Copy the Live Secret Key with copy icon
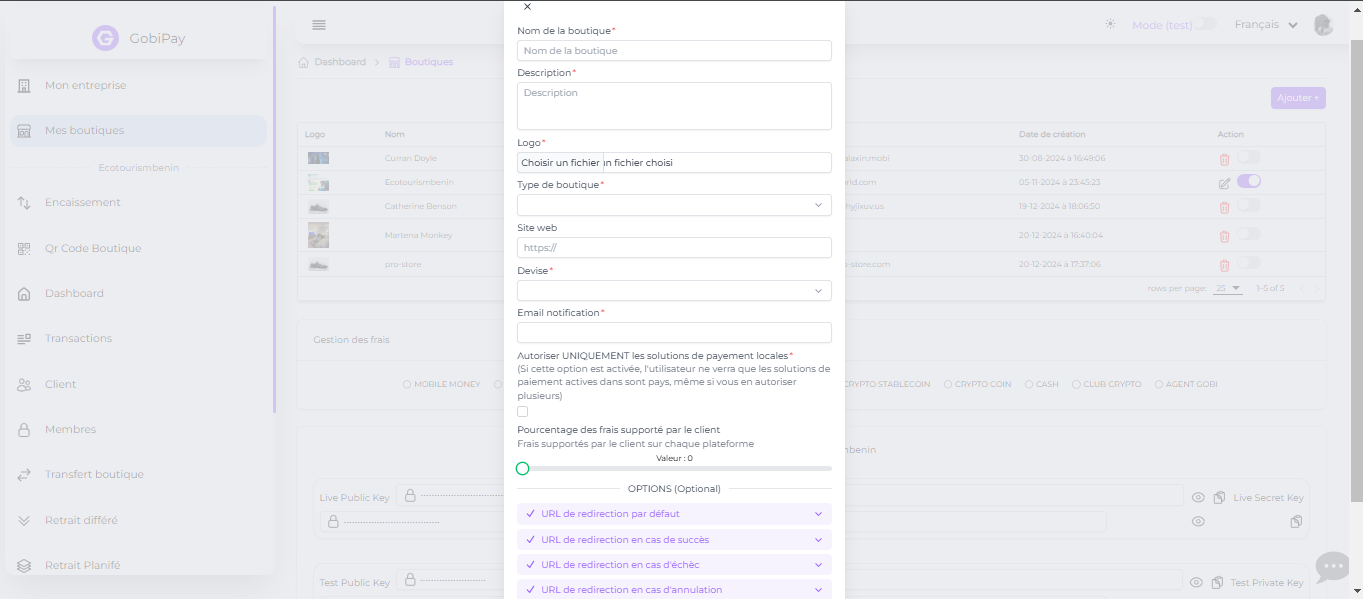 (x=1219, y=497)
